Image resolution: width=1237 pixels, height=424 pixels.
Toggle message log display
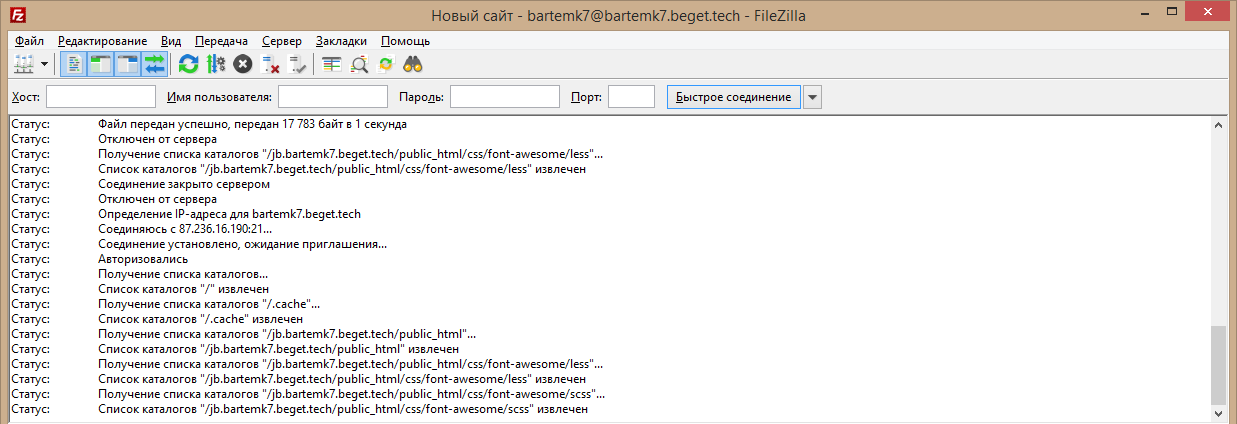tap(74, 64)
